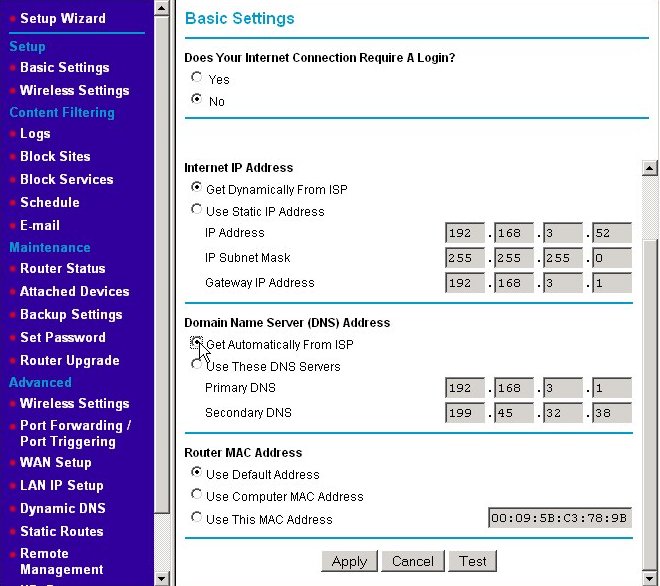Open the Attached Devices page
This screenshot has width=660, height=586.
pyautogui.click(x=75, y=291)
